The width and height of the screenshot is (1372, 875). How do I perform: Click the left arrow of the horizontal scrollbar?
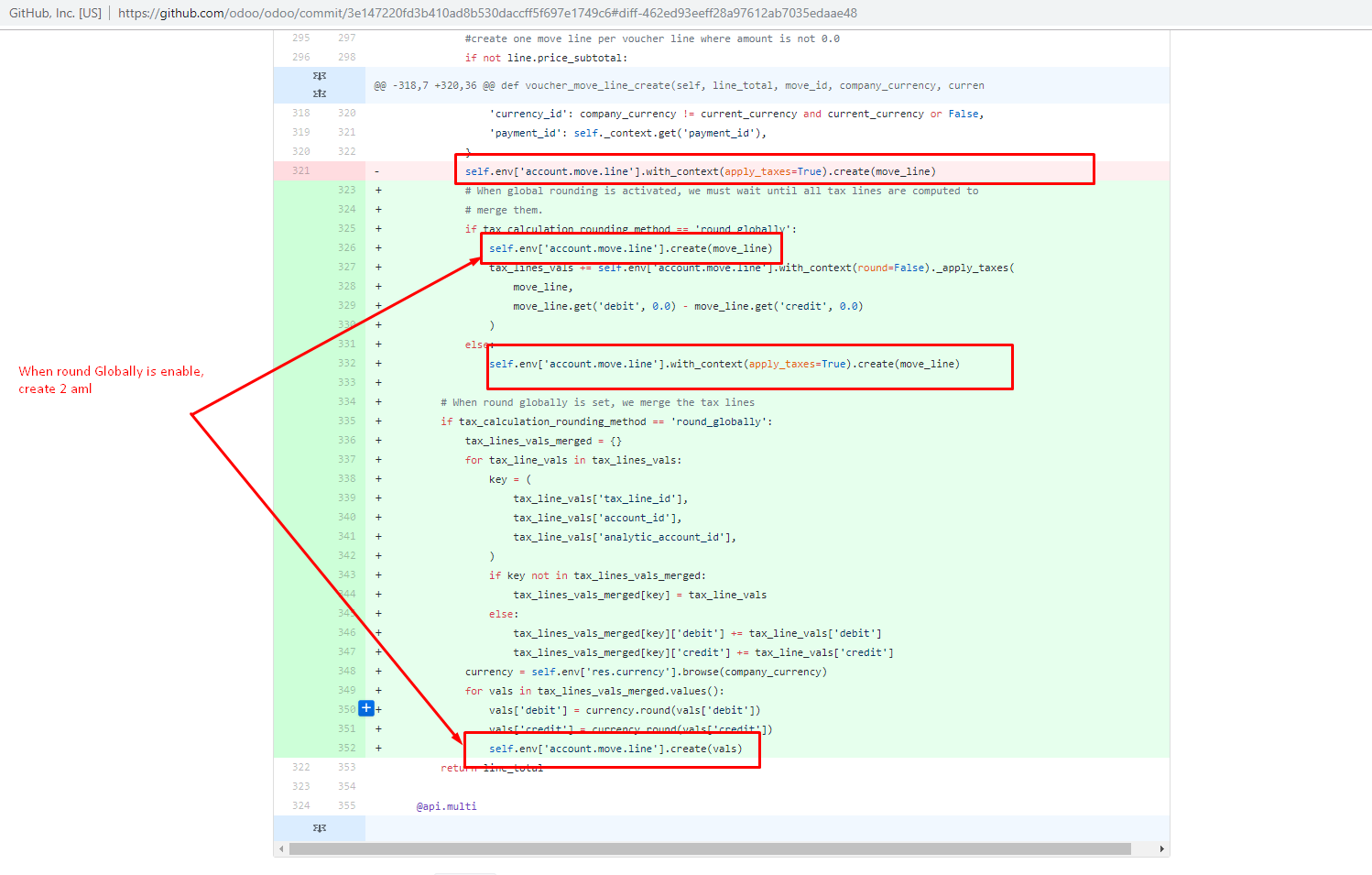(x=279, y=849)
